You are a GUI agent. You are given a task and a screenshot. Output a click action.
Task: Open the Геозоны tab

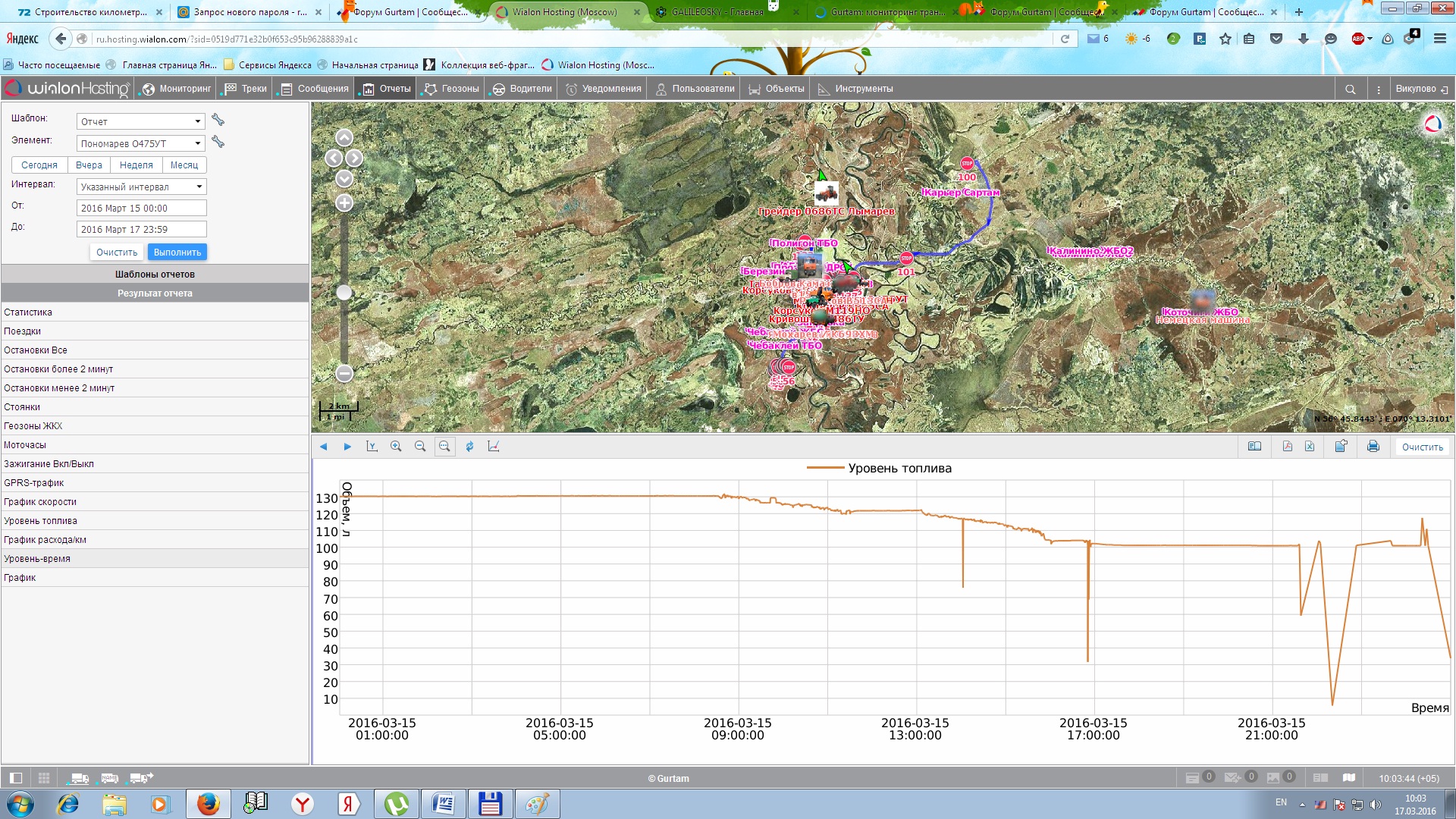(x=452, y=89)
